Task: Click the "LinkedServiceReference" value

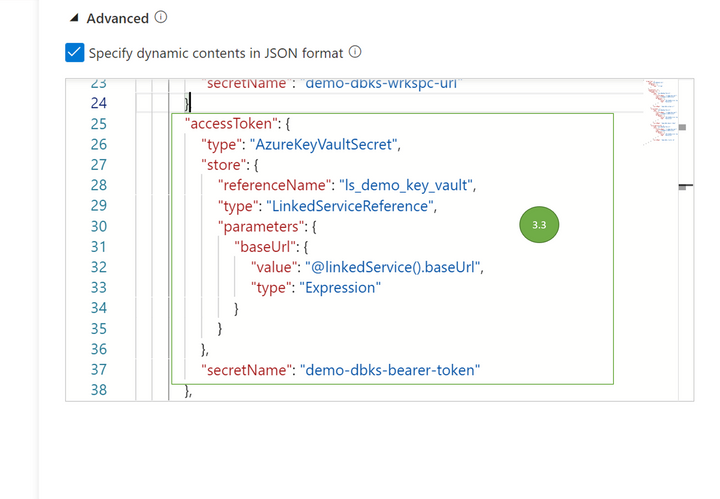Action: (350, 206)
